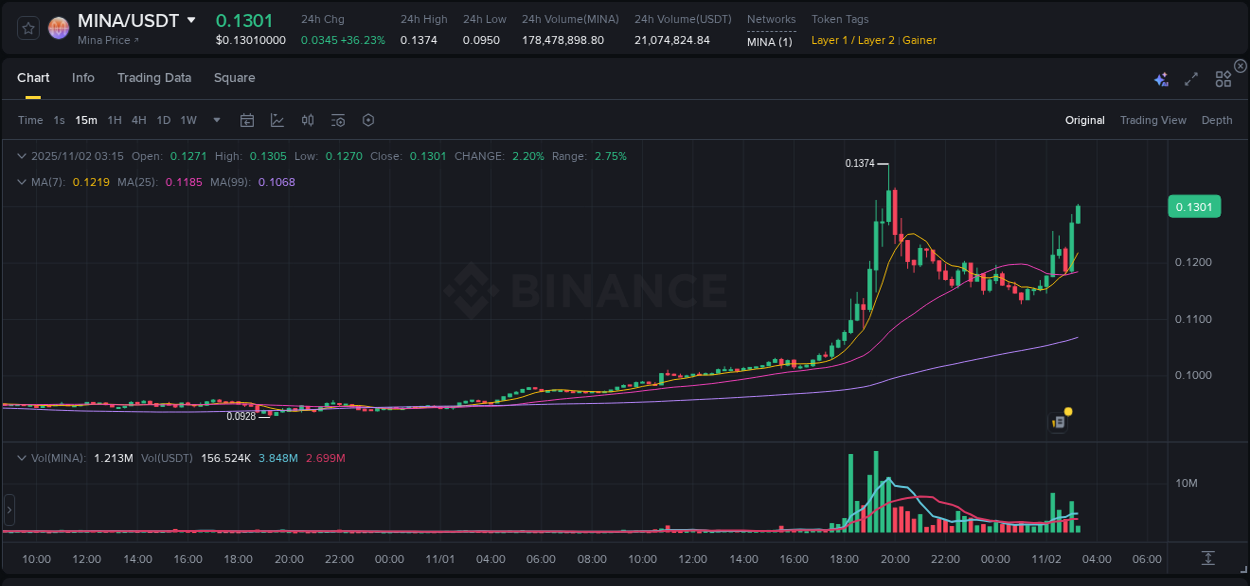
Task: Switch to the Depth chart view
Action: click(1216, 119)
